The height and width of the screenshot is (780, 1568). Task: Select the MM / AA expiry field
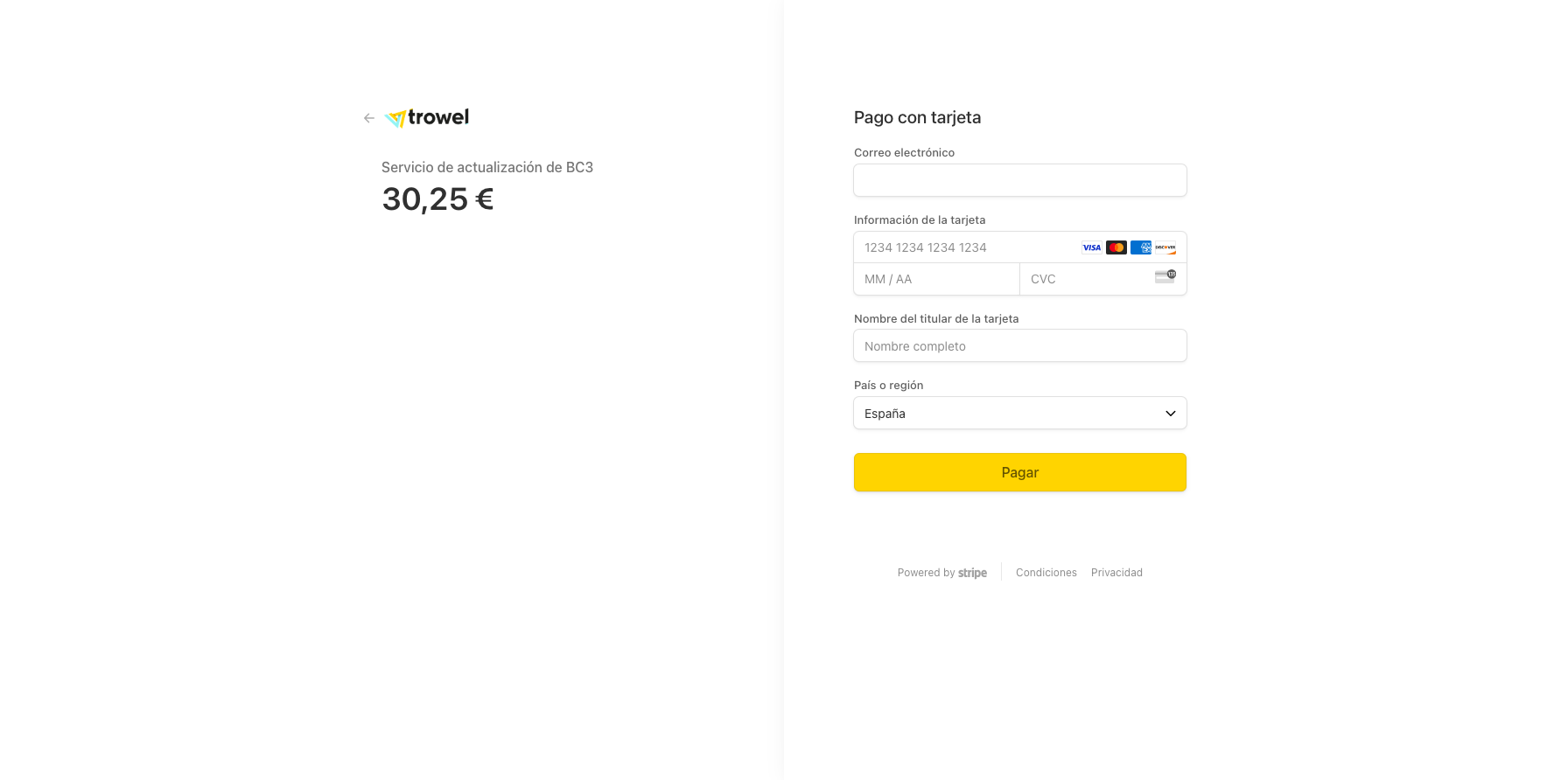935,280
